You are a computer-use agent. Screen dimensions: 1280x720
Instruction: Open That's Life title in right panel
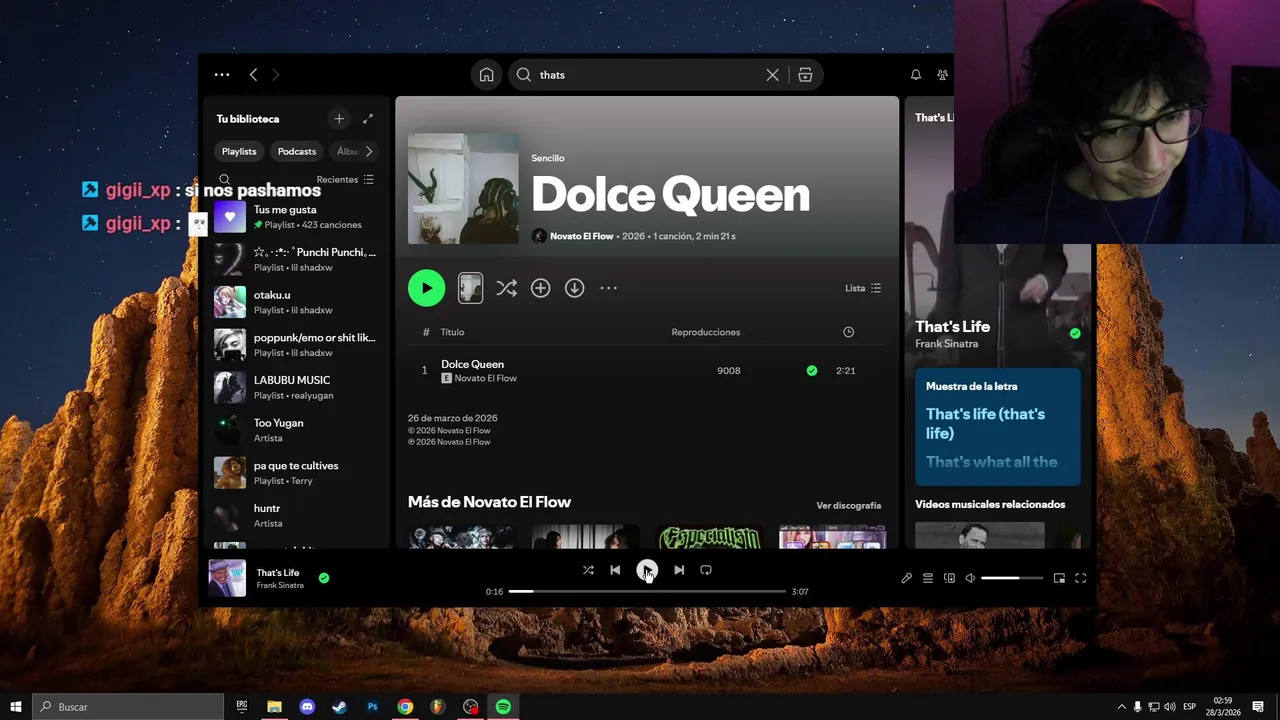pyautogui.click(x=952, y=327)
